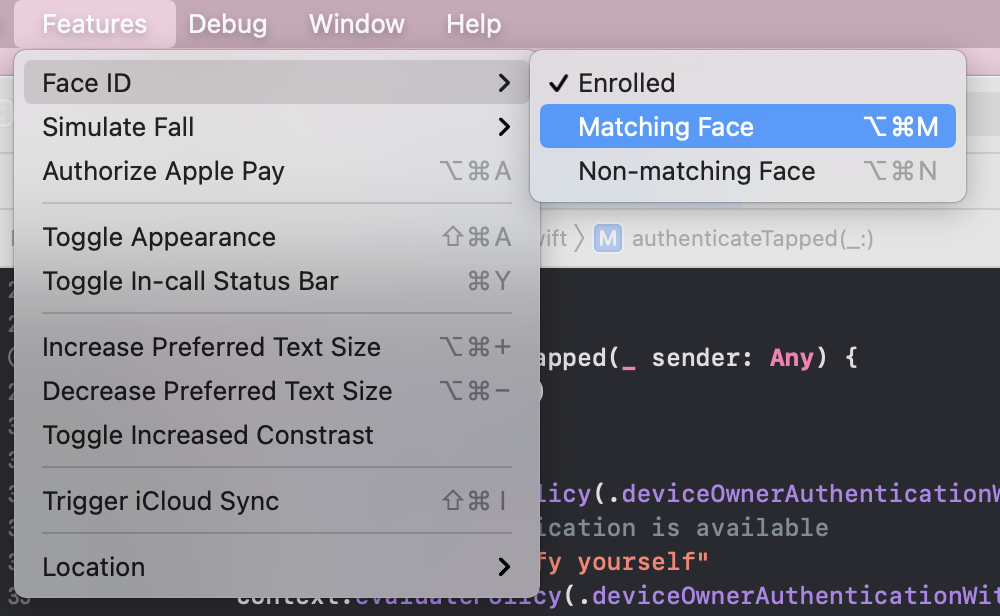
Task: Open the Debug menu
Action: [x=228, y=24]
